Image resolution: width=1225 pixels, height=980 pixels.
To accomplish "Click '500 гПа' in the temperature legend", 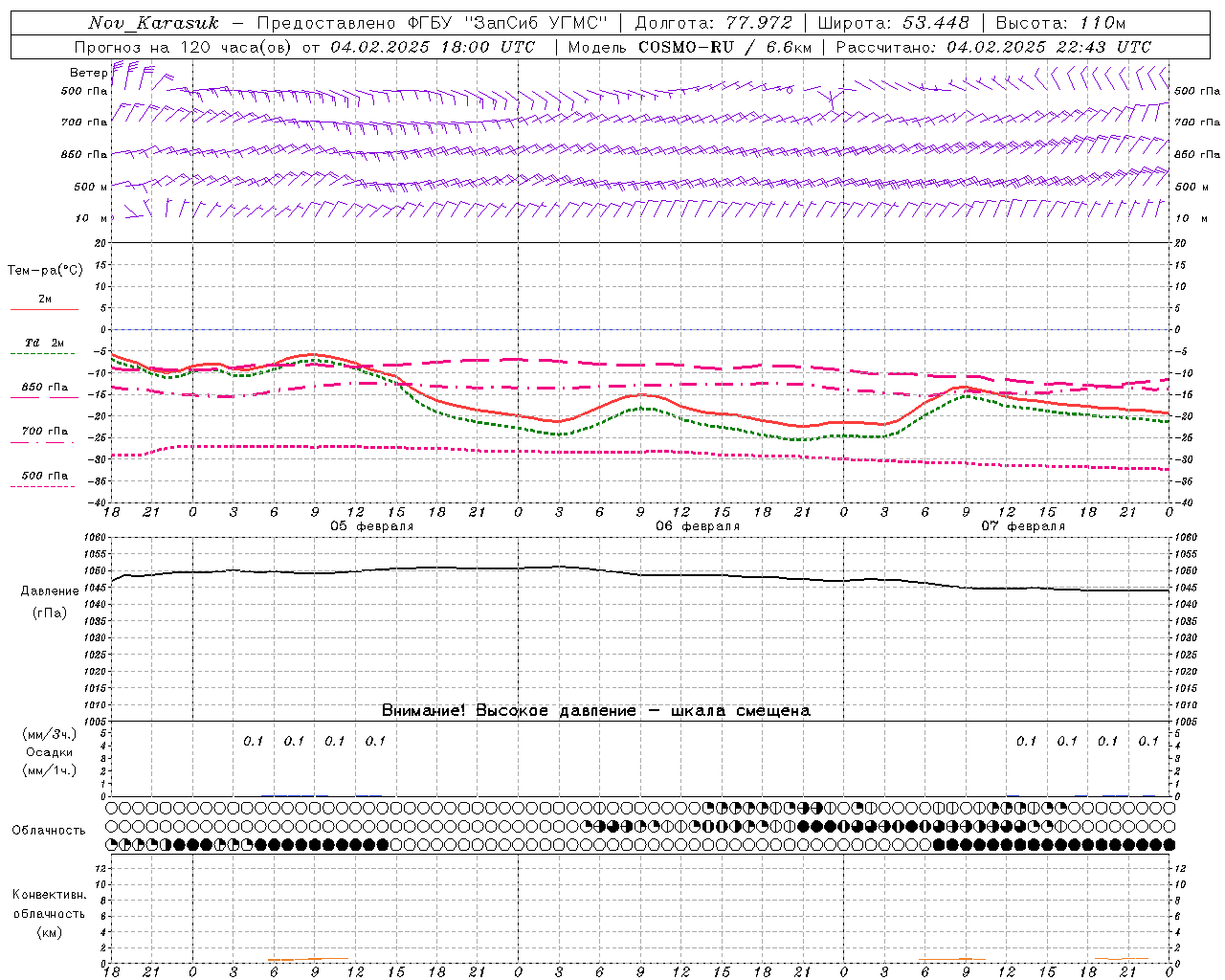I will [45, 476].
